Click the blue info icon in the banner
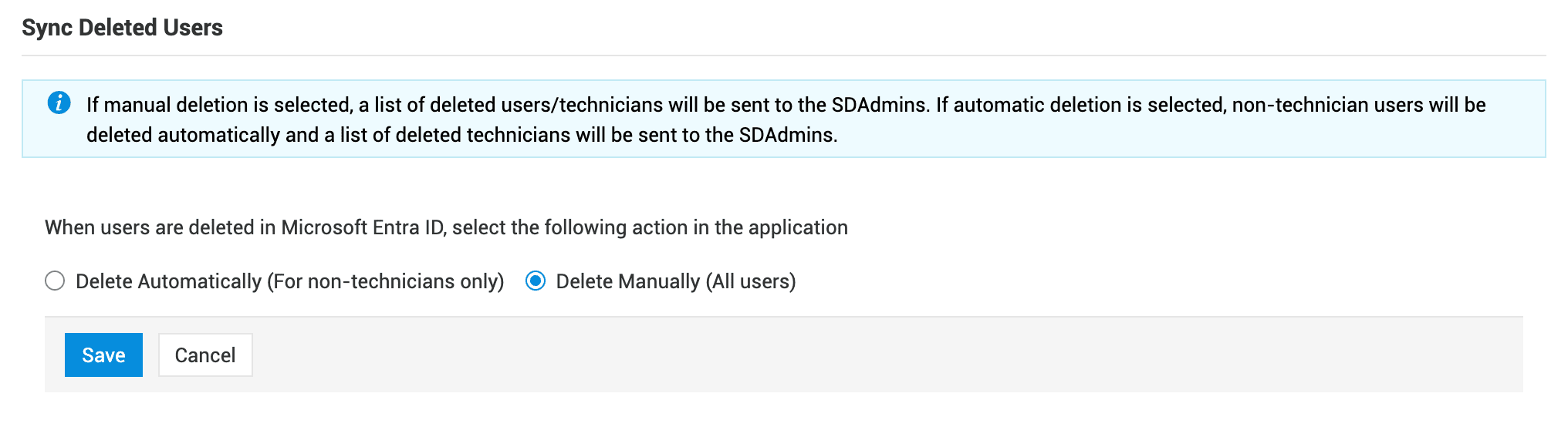Viewport: 1568px width, 427px height. [x=59, y=103]
